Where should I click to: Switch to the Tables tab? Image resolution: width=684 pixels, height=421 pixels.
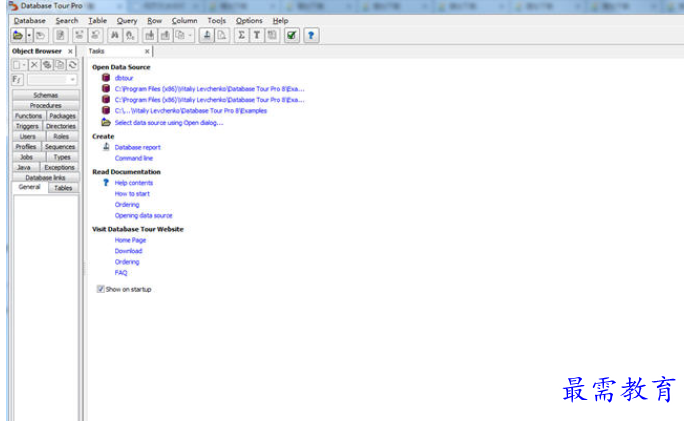point(63,188)
